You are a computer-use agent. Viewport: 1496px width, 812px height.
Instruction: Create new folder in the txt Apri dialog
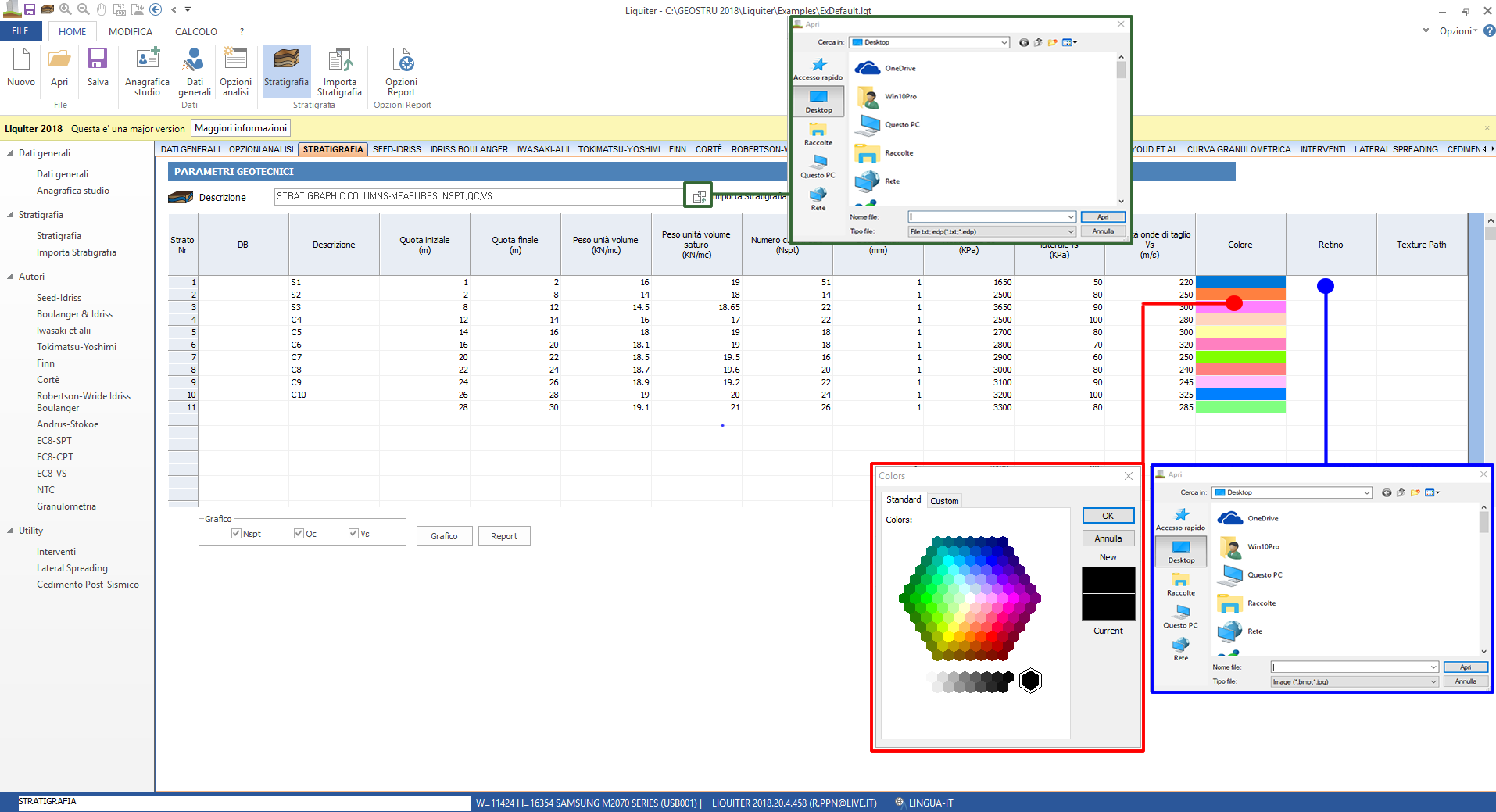pyautogui.click(x=1053, y=42)
